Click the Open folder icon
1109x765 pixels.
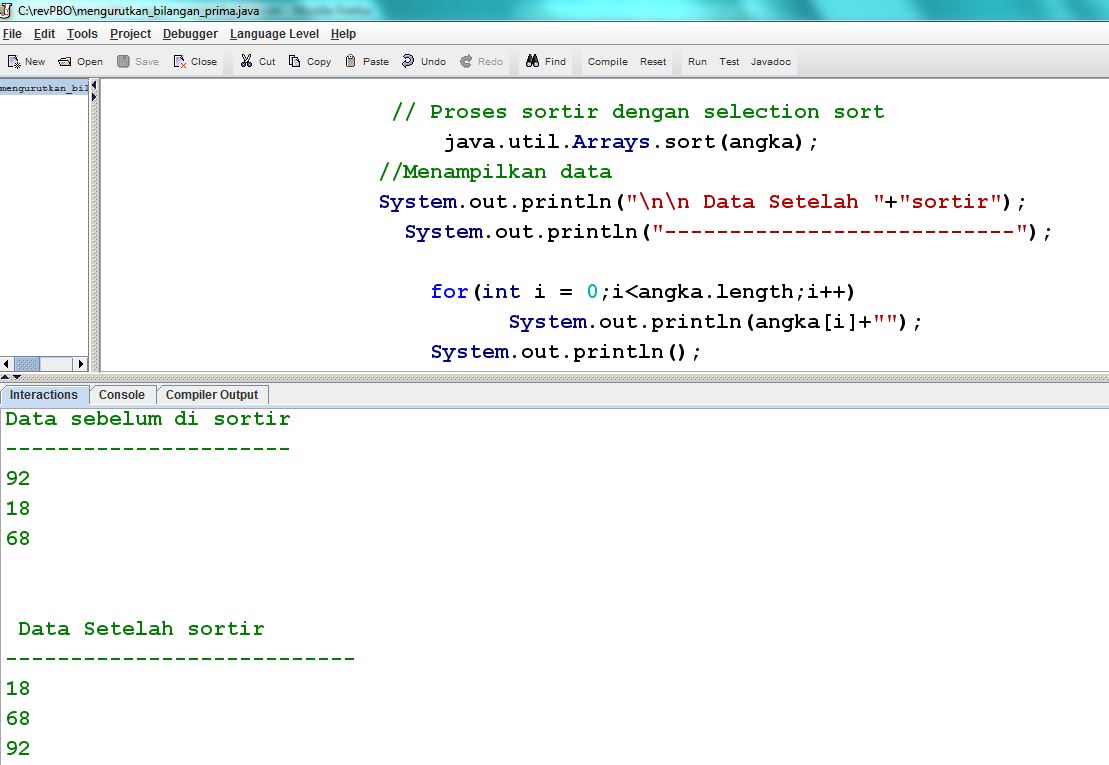coord(64,62)
